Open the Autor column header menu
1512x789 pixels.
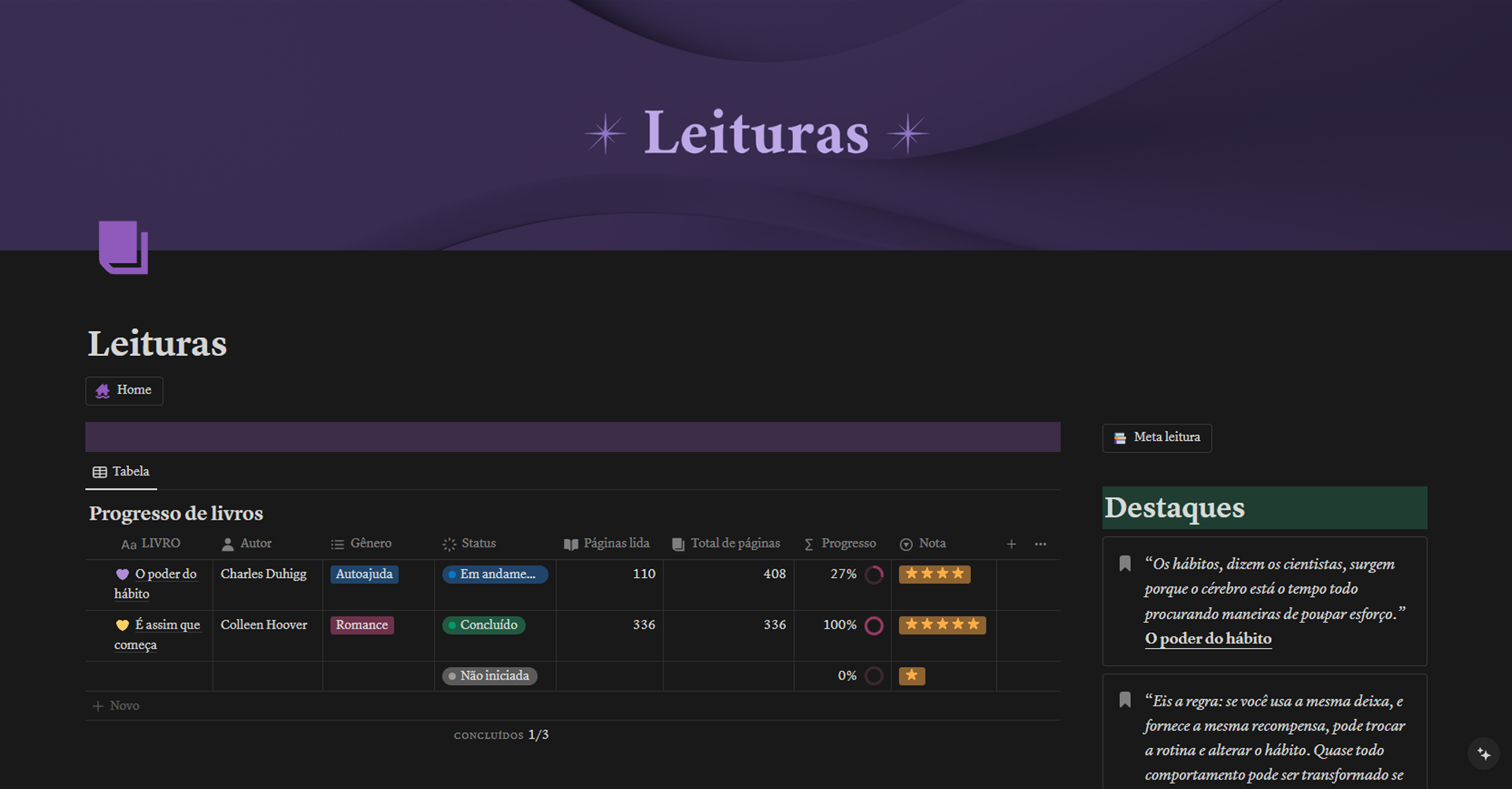(247, 543)
